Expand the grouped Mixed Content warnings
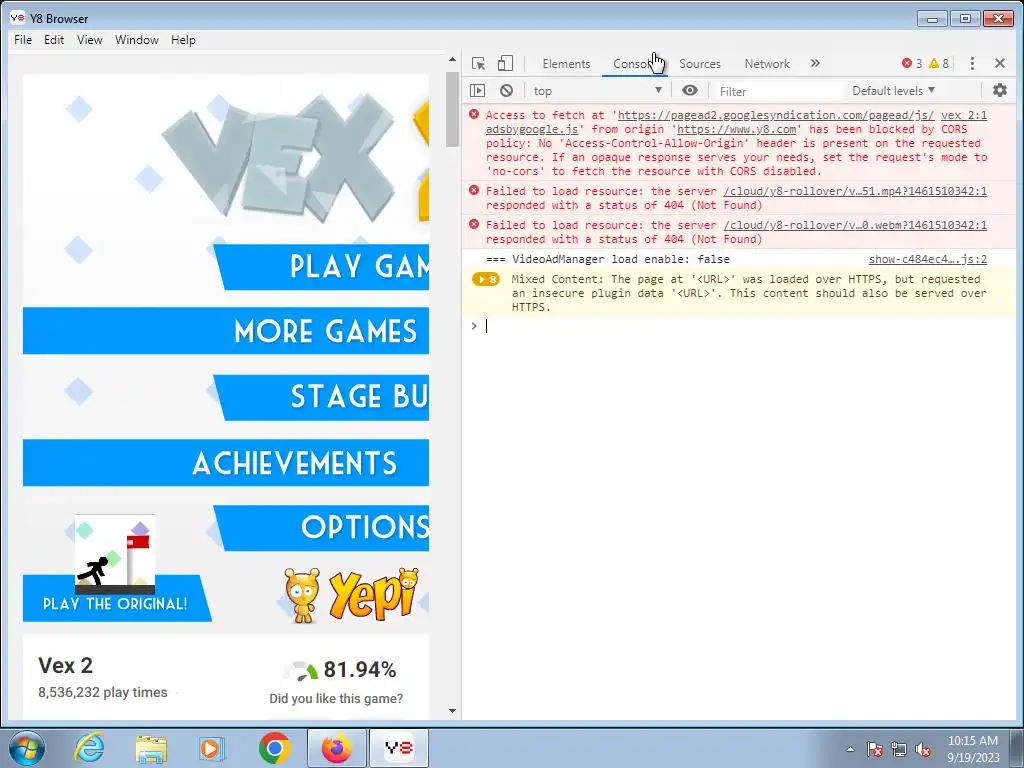 click(x=485, y=280)
